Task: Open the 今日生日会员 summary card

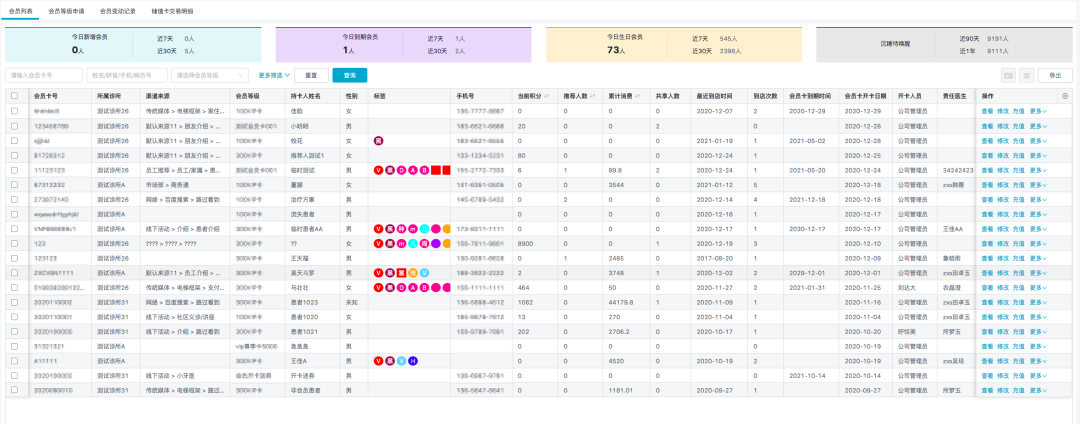Action: point(674,45)
